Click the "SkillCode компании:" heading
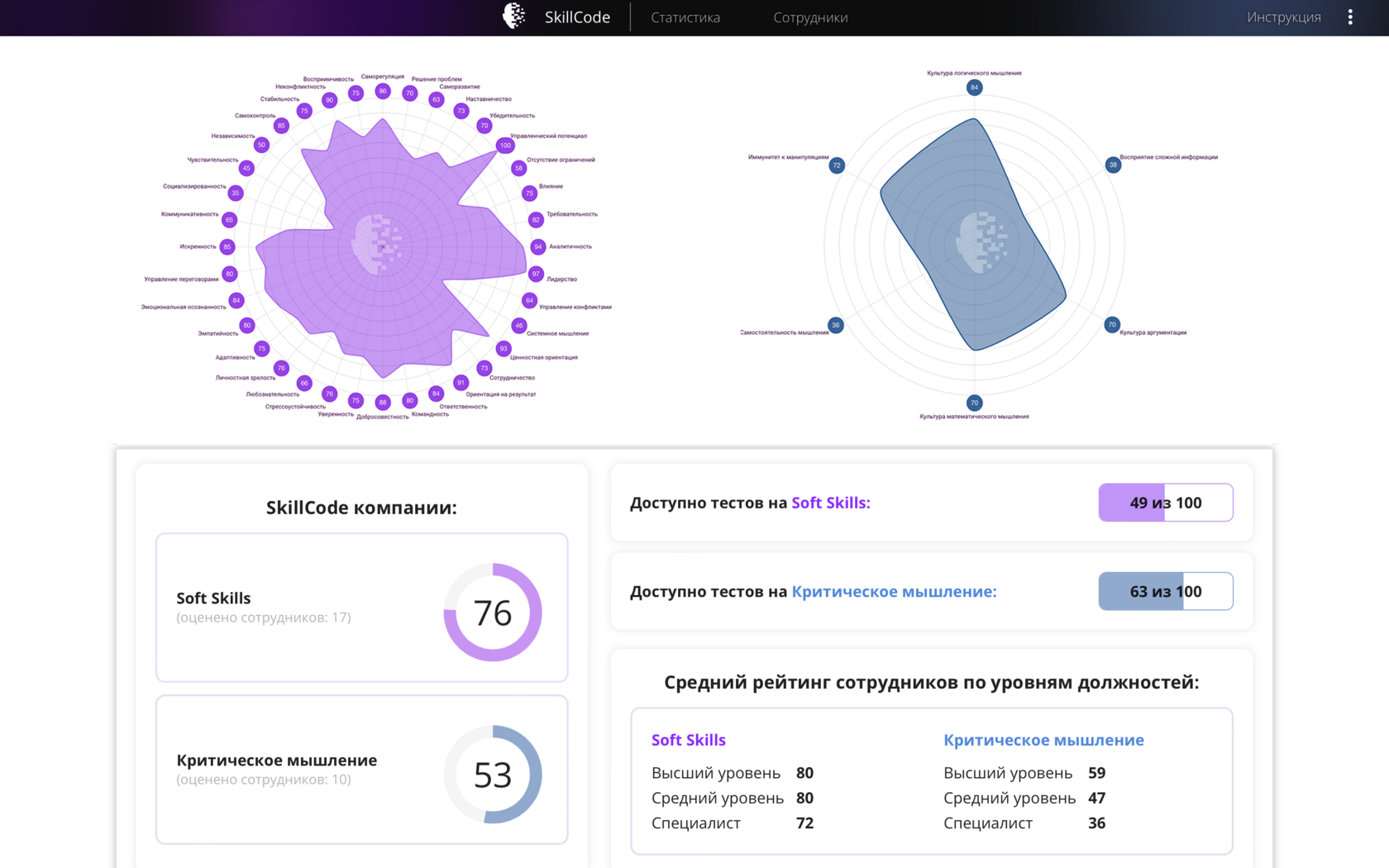 pyautogui.click(x=361, y=508)
